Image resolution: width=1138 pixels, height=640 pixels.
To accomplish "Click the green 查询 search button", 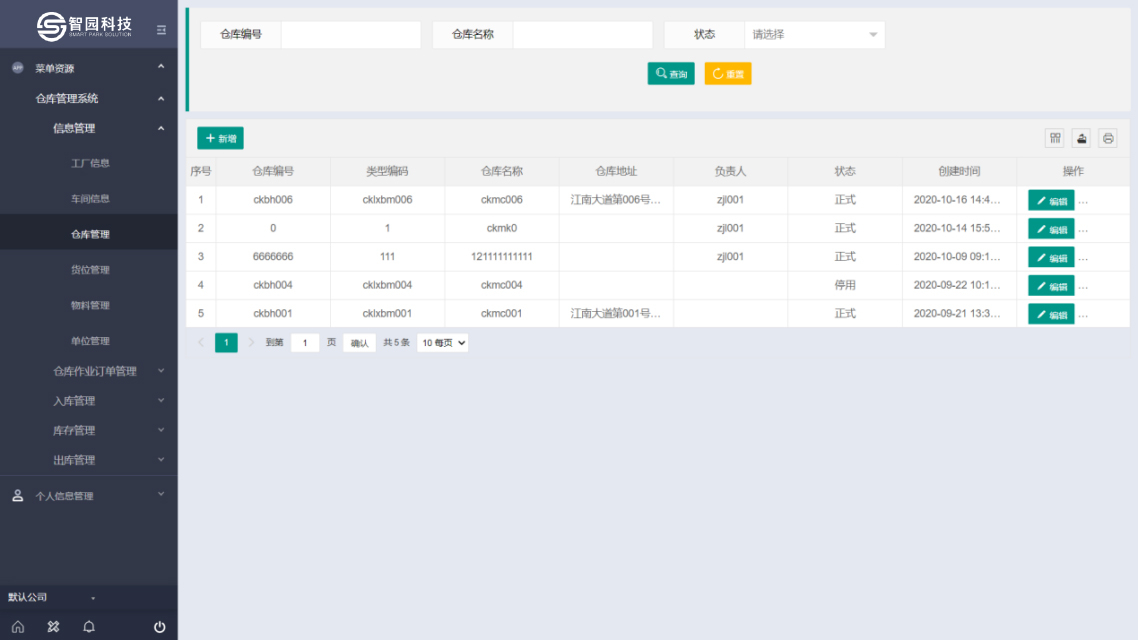I will 671,74.
